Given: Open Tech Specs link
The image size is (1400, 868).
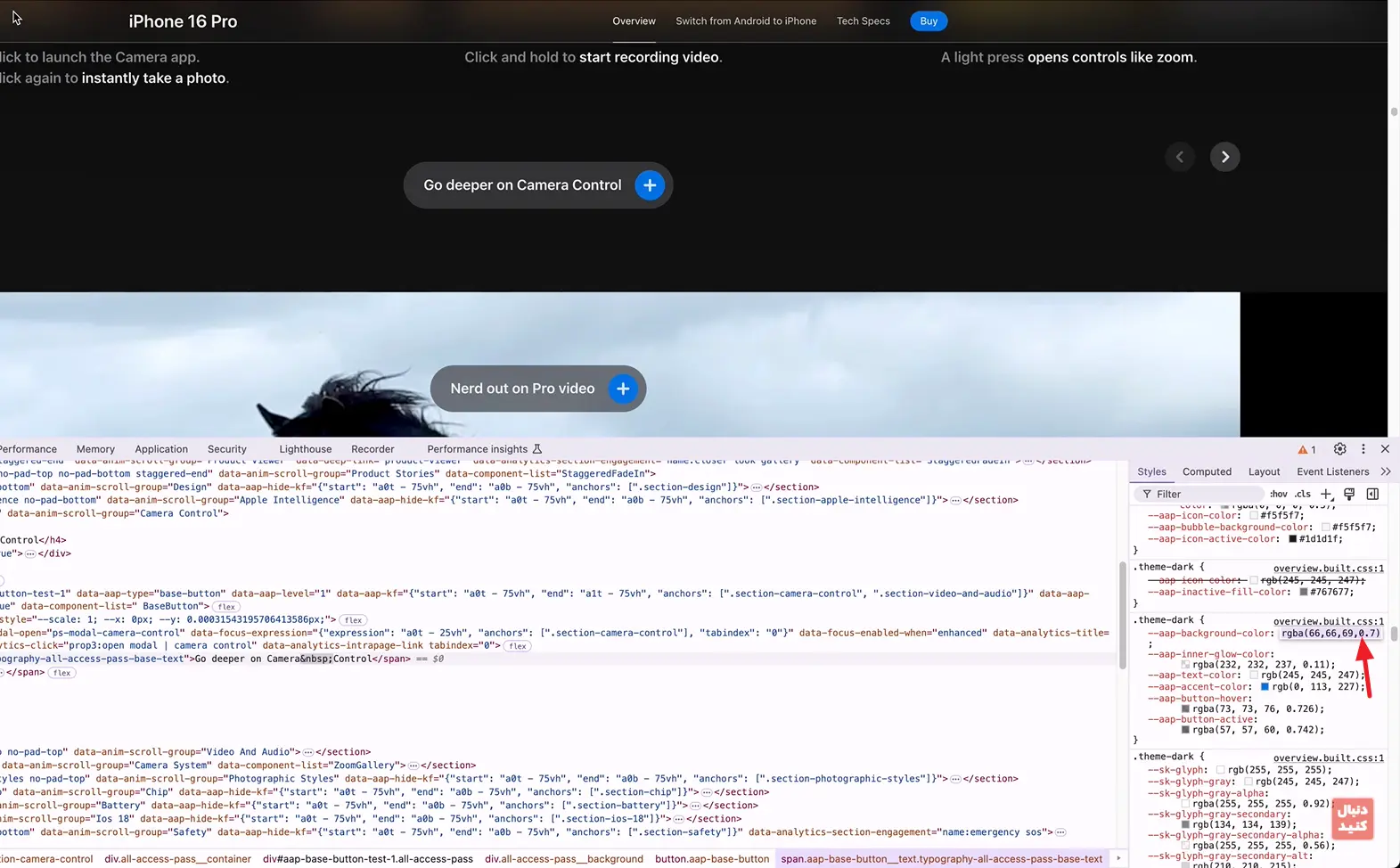Looking at the screenshot, I should pyautogui.click(x=863, y=21).
